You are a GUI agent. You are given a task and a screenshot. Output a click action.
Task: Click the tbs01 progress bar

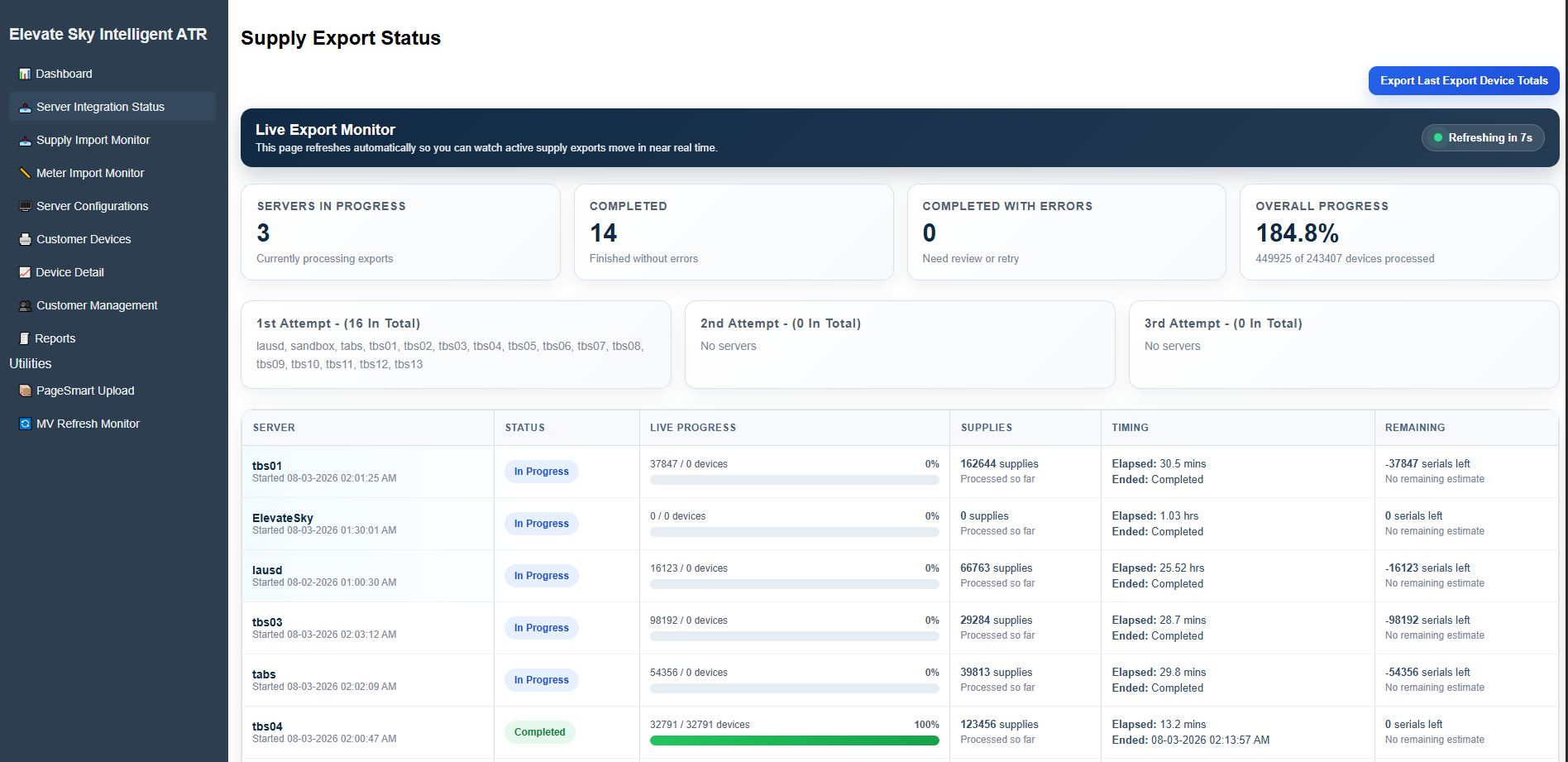(795, 480)
